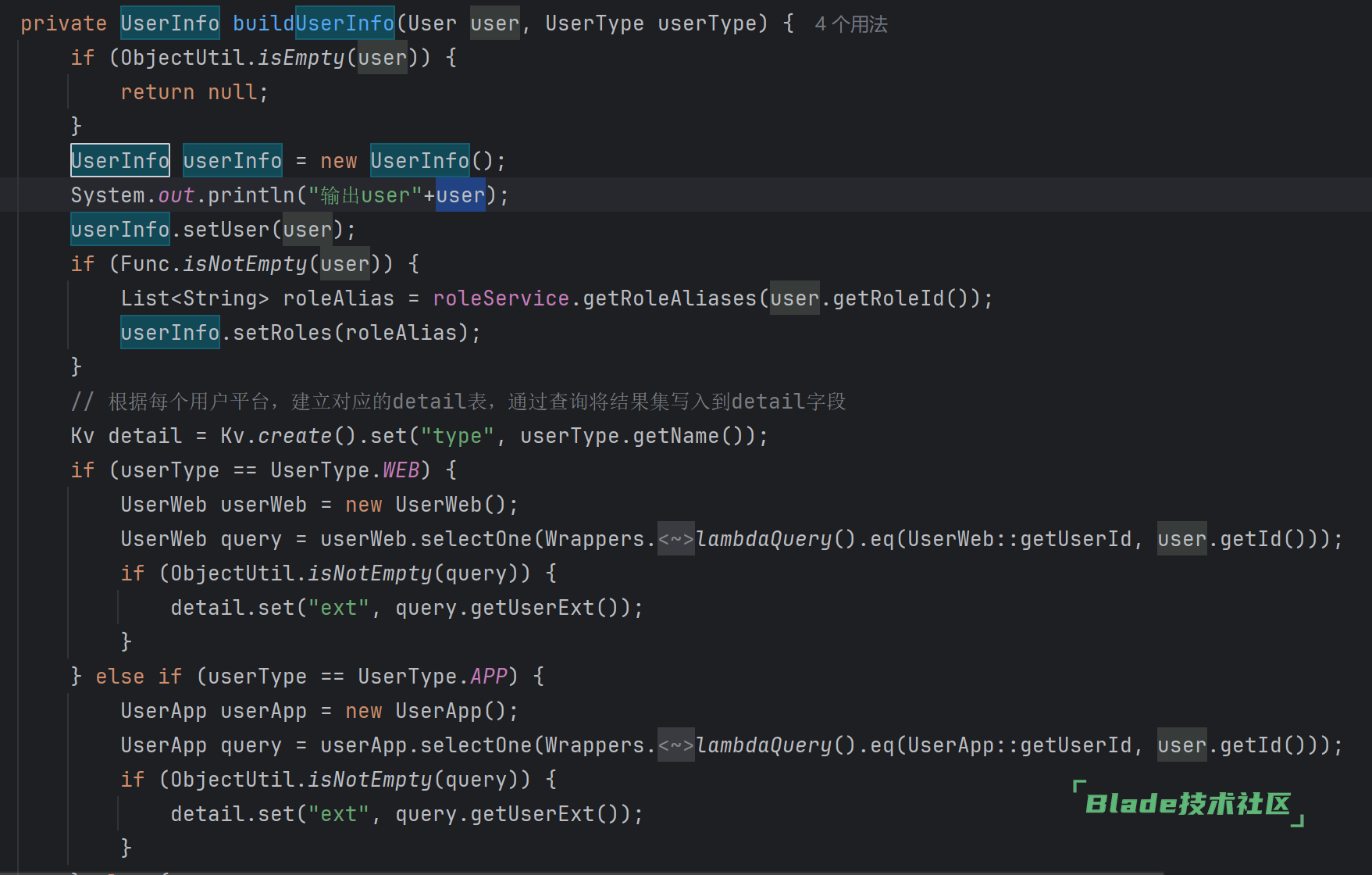
Task: Click roleService field reference
Action: tap(501, 298)
